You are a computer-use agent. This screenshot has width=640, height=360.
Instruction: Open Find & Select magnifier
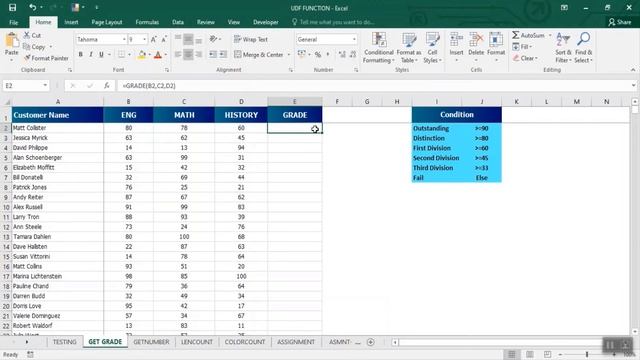[x=583, y=48]
